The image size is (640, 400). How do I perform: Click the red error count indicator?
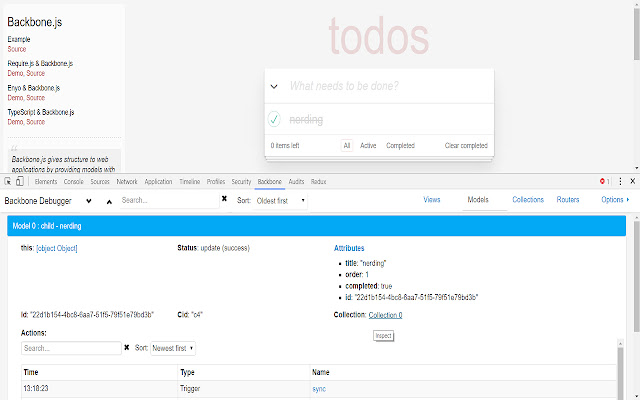point(604,181)
